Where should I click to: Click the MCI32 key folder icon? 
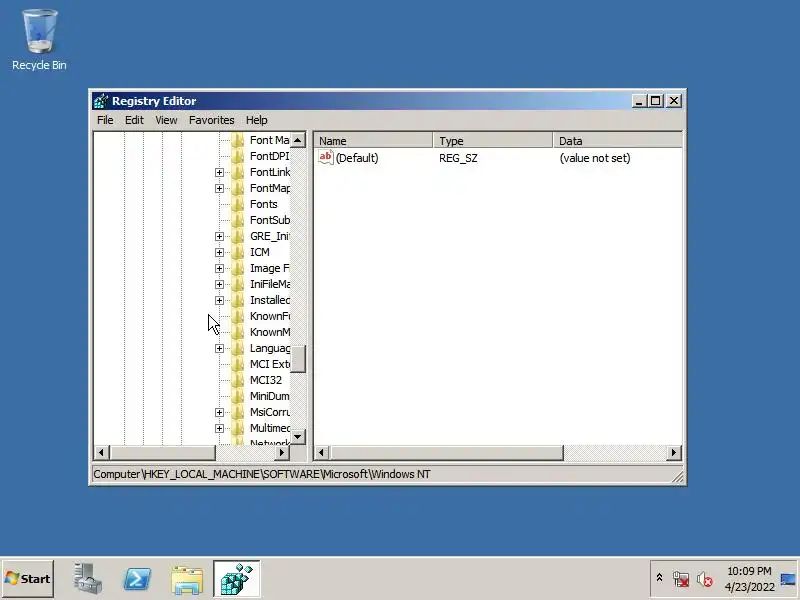coord(237,380)
